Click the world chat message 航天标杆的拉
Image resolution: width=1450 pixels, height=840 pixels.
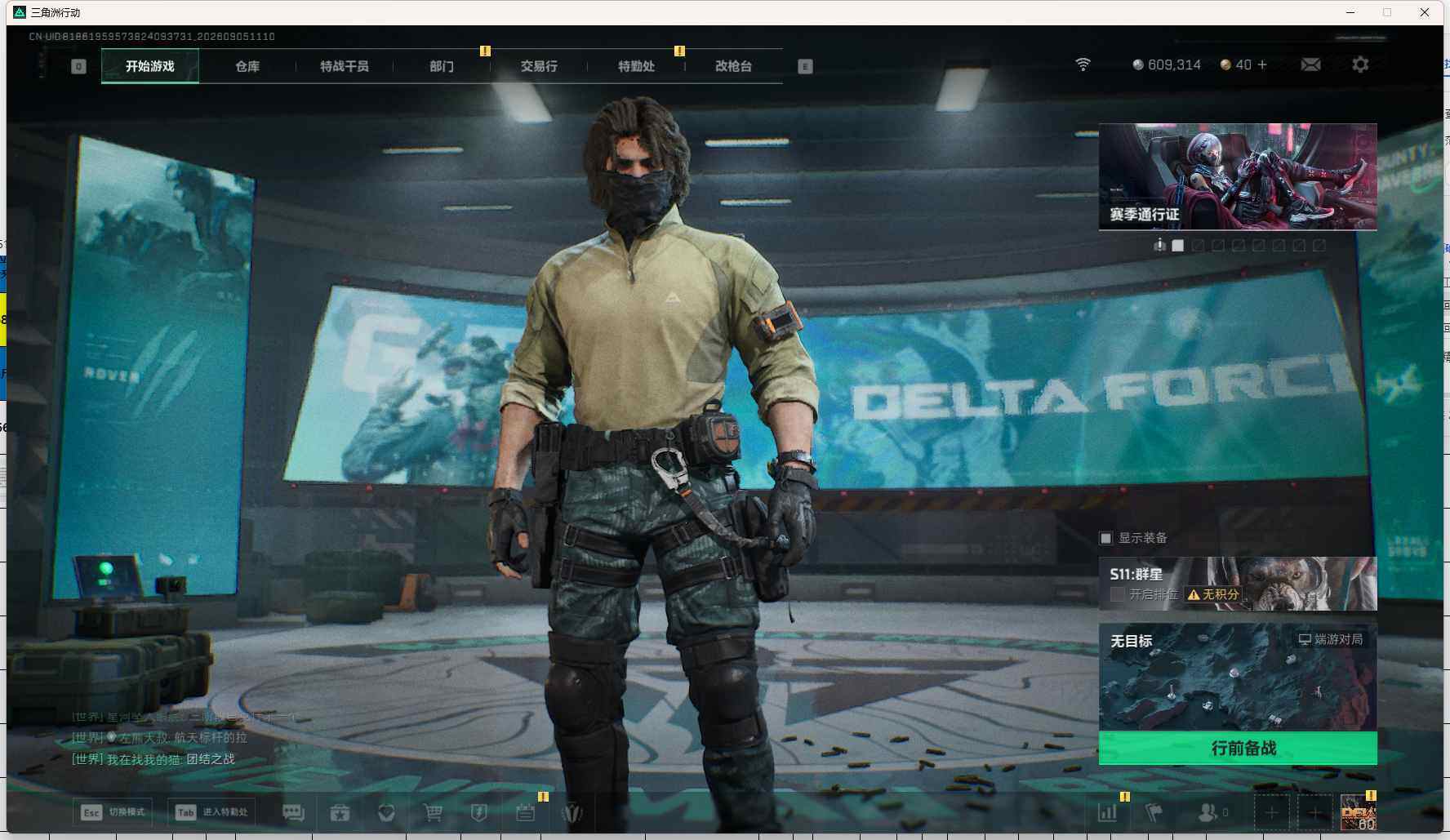[210, 738]
